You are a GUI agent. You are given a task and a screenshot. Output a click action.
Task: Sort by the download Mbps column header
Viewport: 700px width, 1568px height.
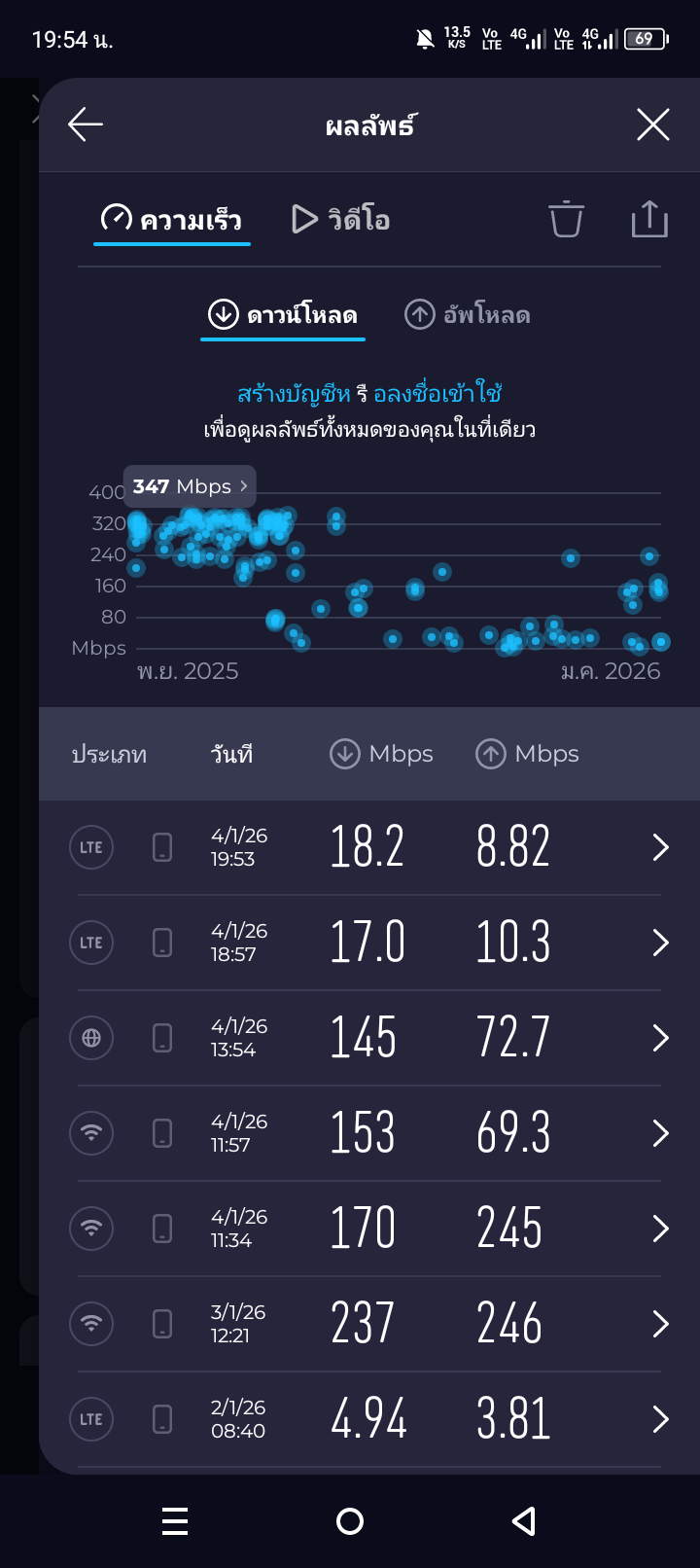coord(381,754)
